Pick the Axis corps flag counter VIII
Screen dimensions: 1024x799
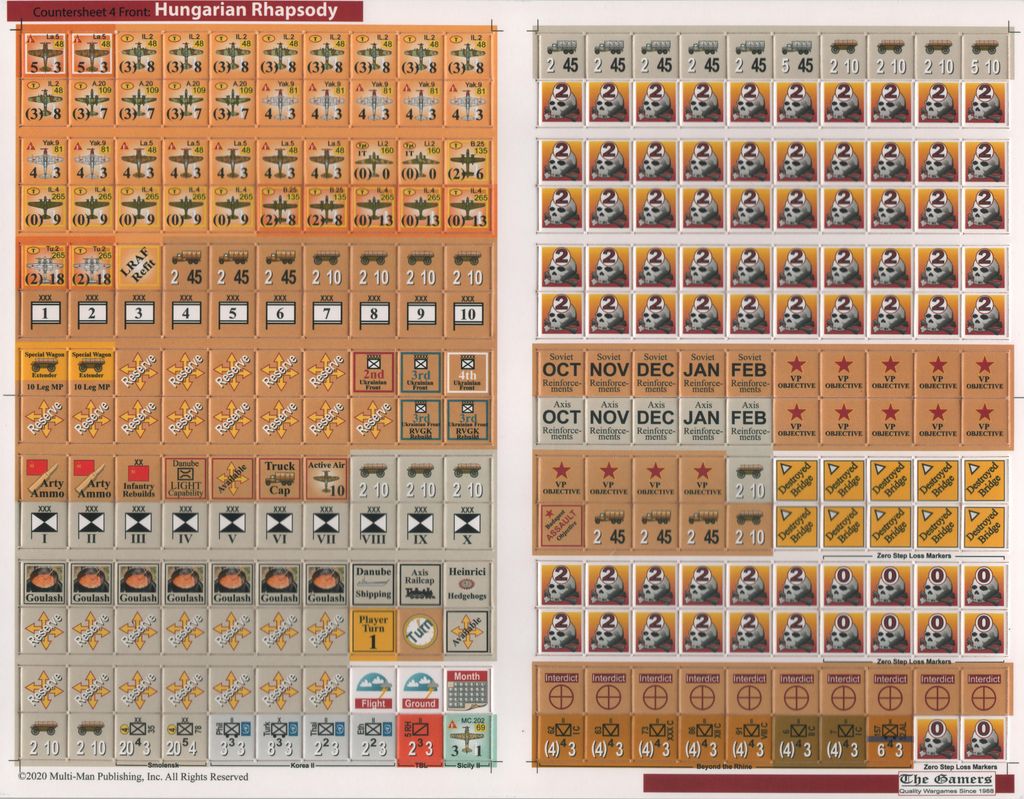coord(374,525)
